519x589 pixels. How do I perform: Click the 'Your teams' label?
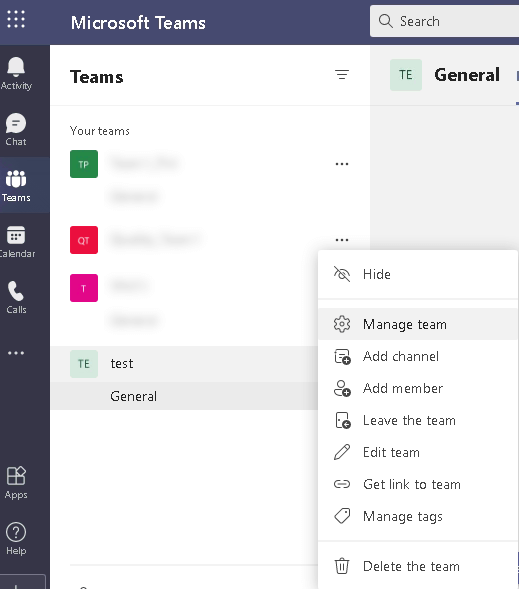pos(100,131)
